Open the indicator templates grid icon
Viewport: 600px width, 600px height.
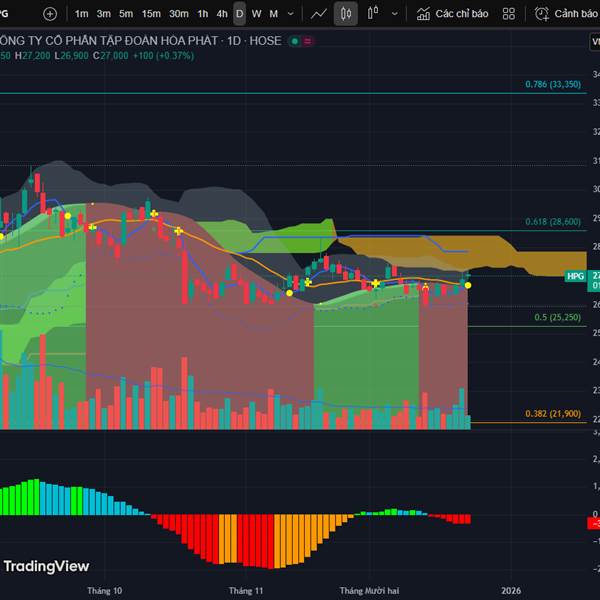[509, 14]
